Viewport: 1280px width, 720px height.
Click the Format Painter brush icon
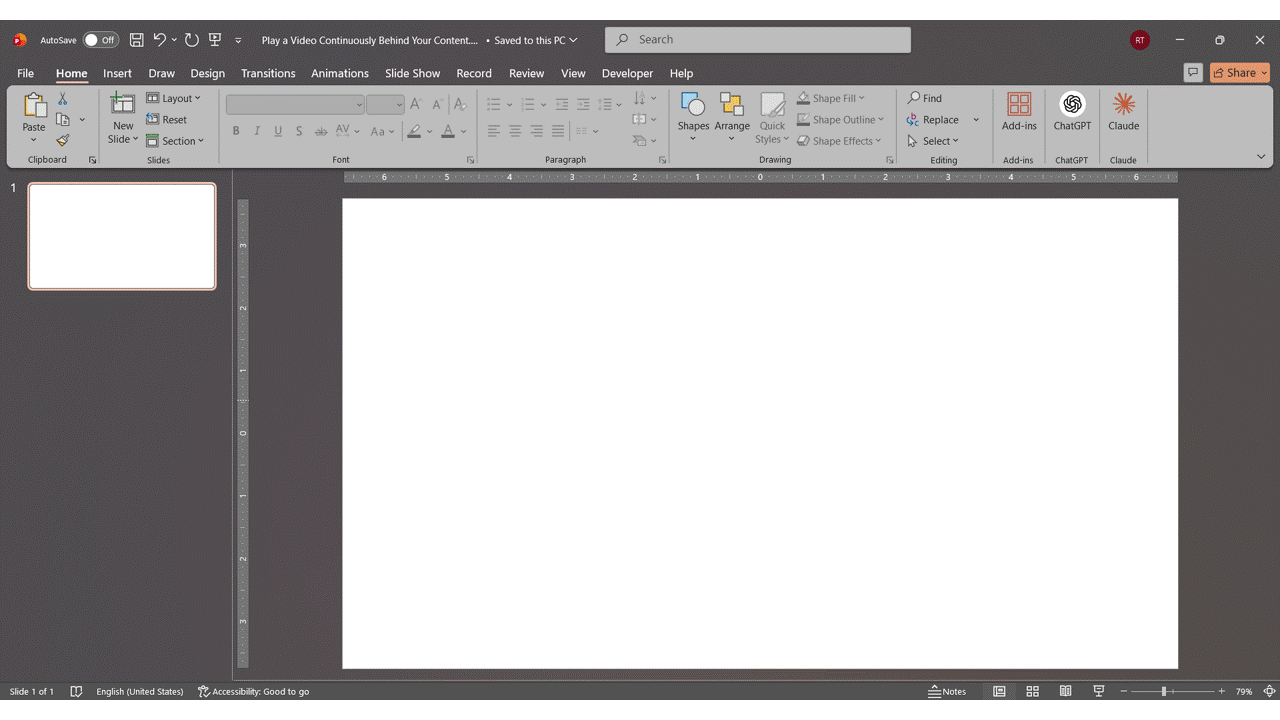coord(63,141)
